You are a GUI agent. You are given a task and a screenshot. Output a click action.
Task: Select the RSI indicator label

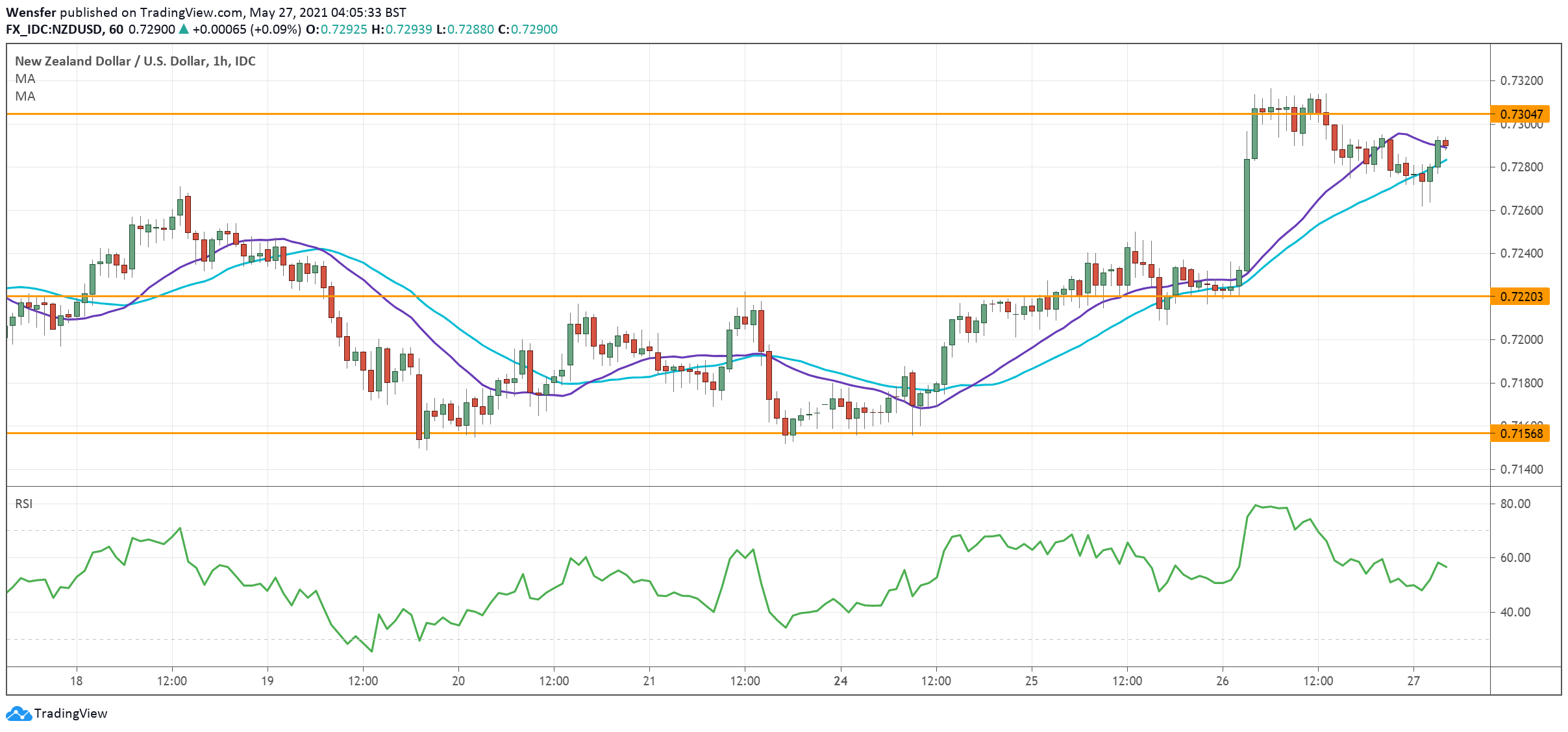click(x=24, y=504)
